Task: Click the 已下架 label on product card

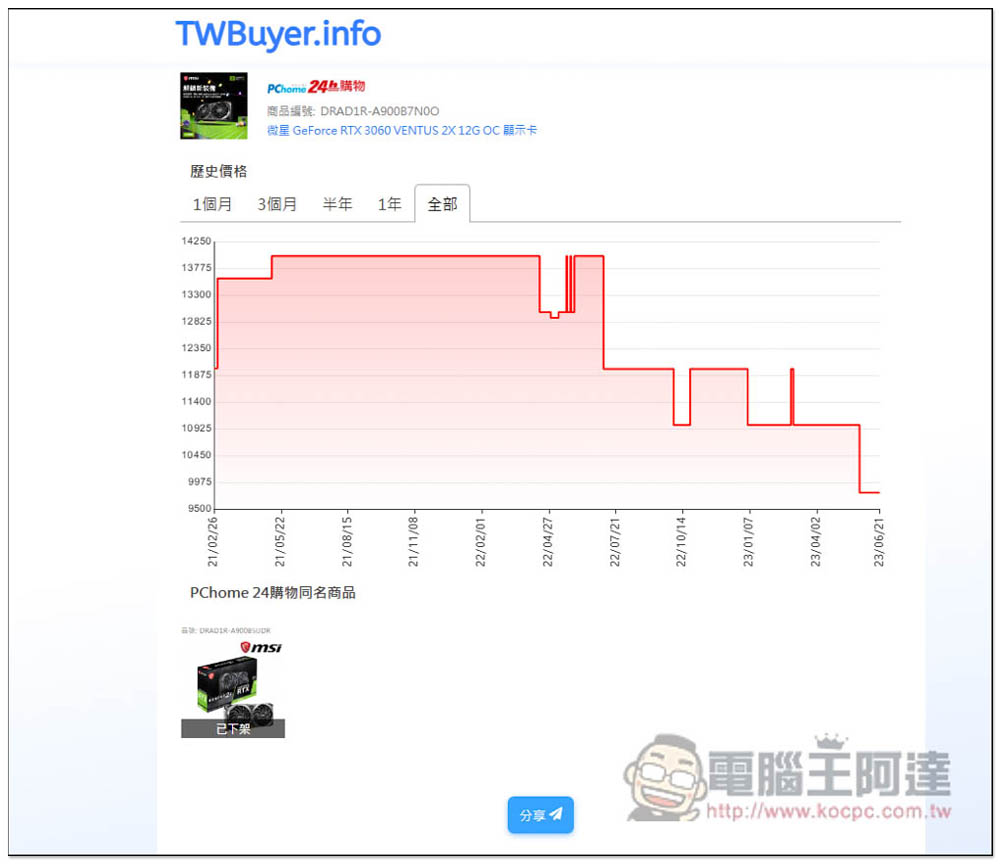Action: [x=233, y=728]
